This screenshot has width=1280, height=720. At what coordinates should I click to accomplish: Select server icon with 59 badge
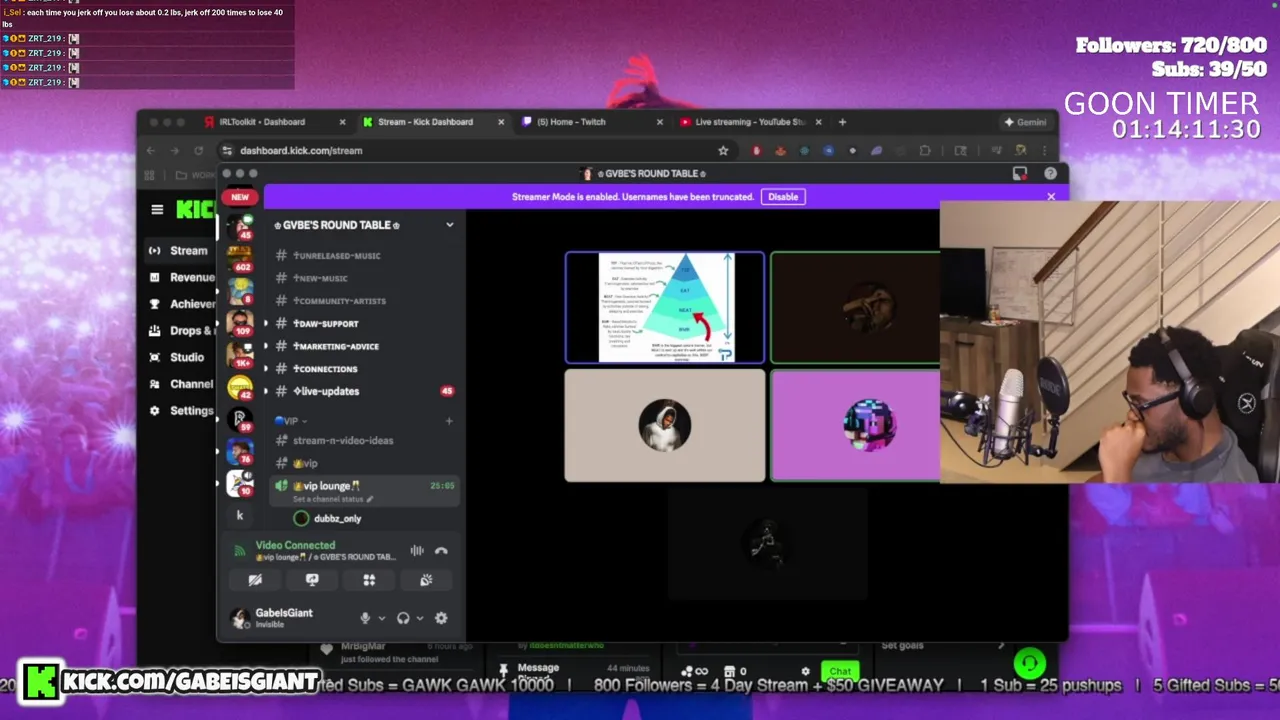point(240,419)
